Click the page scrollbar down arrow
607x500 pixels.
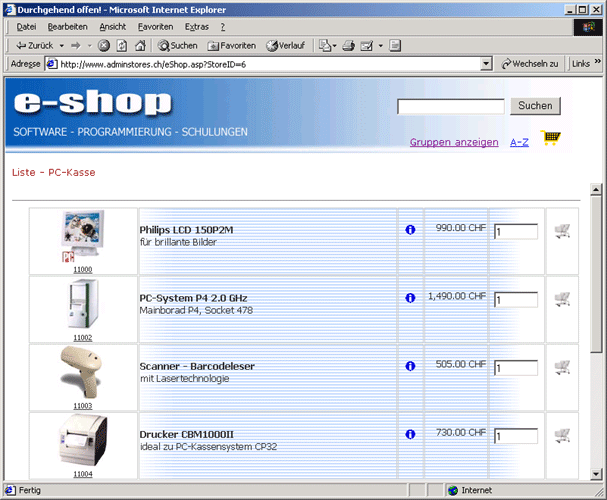click(596, 473)
